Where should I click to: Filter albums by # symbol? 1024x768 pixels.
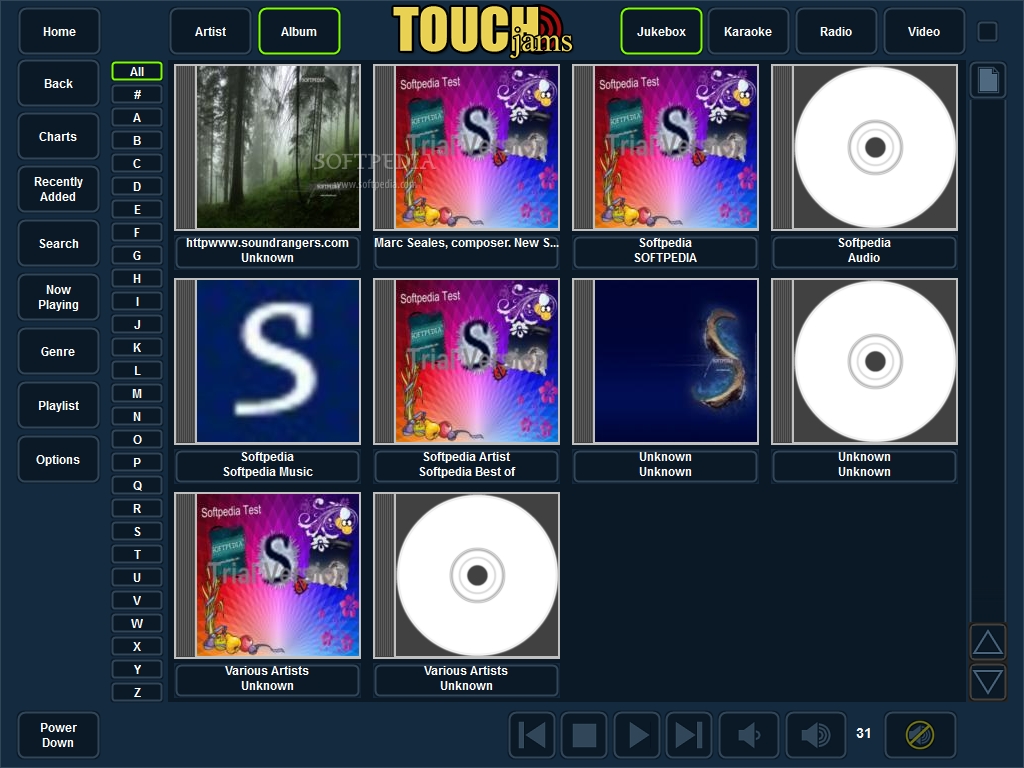(x=137, y=95)
